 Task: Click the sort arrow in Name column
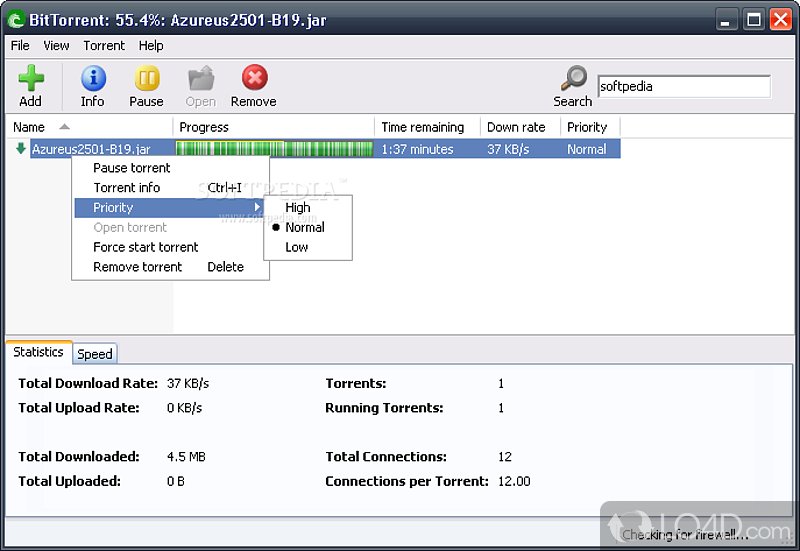64,127
